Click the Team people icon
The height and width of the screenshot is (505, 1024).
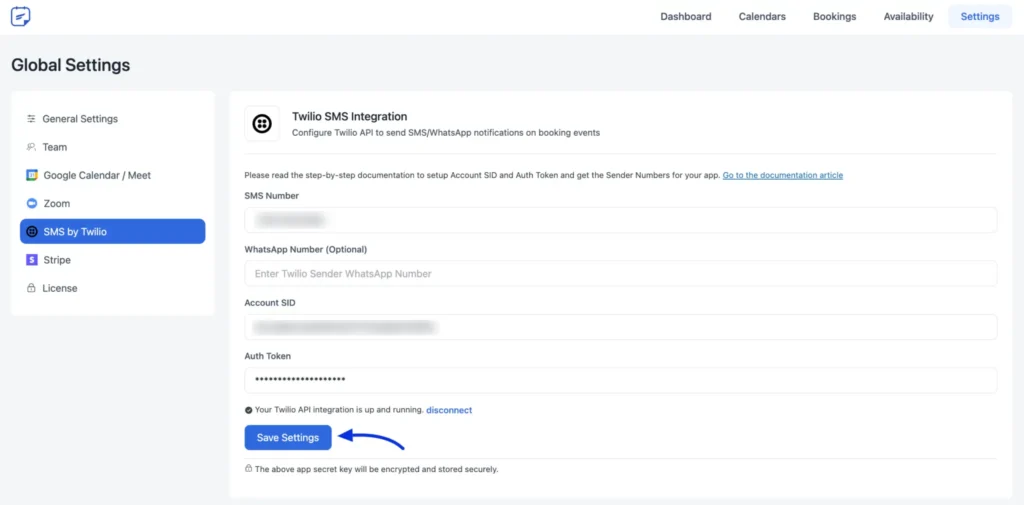tap(31, 147)
